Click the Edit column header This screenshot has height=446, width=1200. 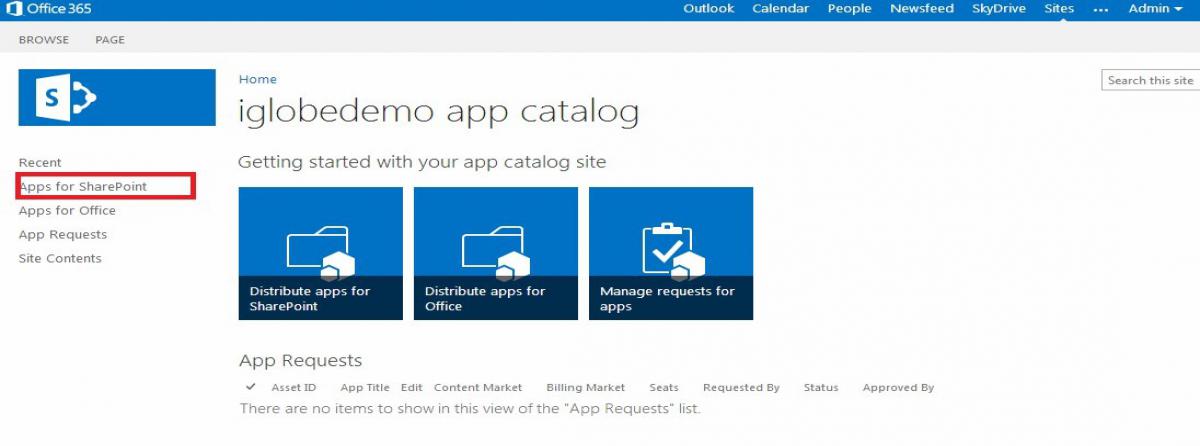(x=412, y=387)
